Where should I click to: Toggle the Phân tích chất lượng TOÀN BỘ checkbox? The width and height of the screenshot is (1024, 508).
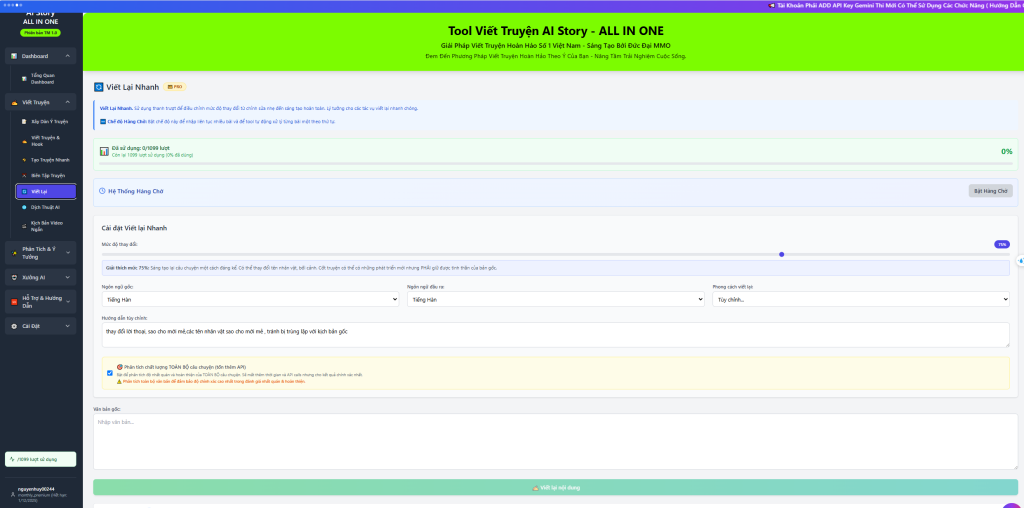109,373
